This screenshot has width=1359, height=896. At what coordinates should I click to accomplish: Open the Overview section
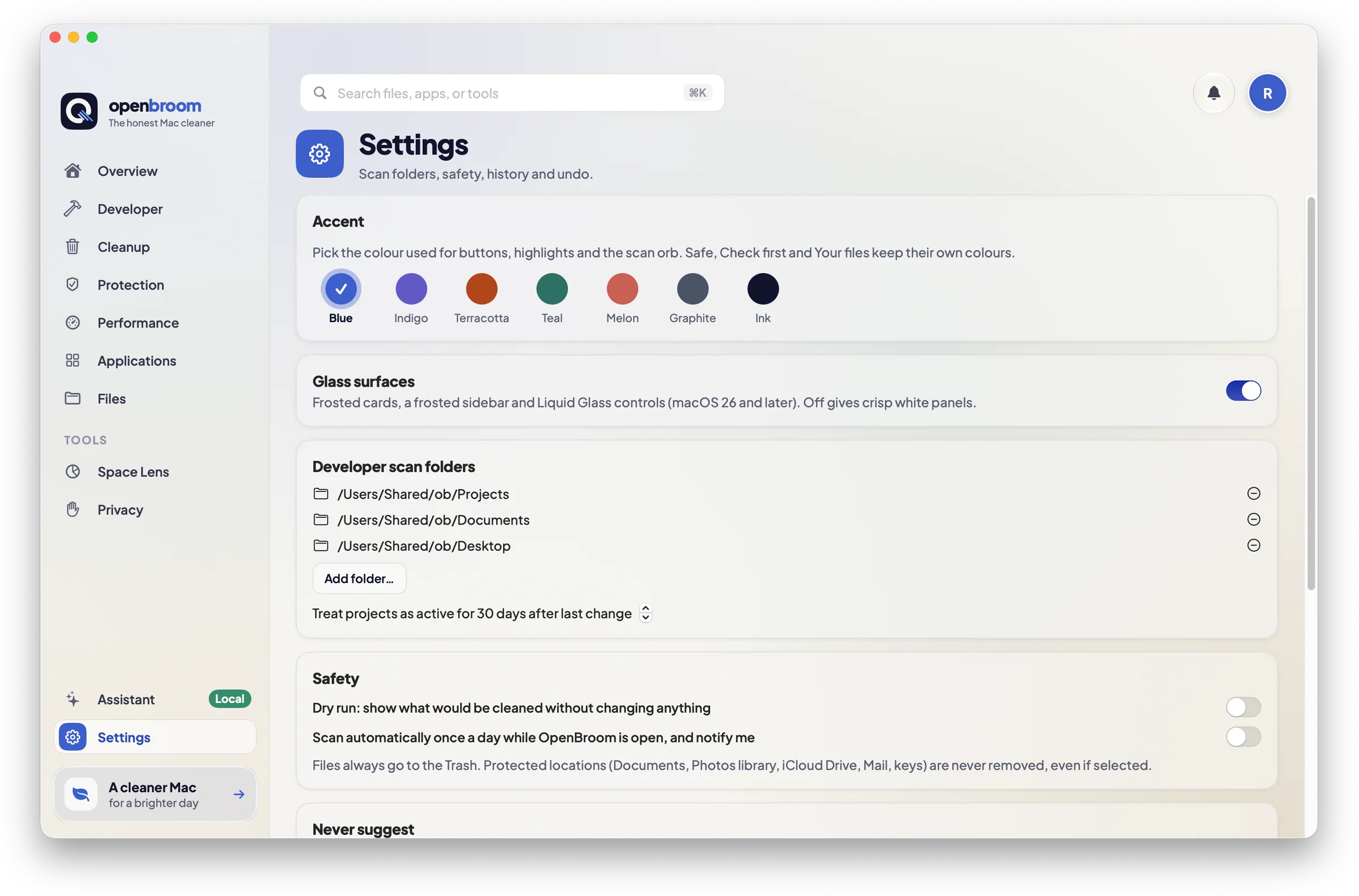pos(155,170)
